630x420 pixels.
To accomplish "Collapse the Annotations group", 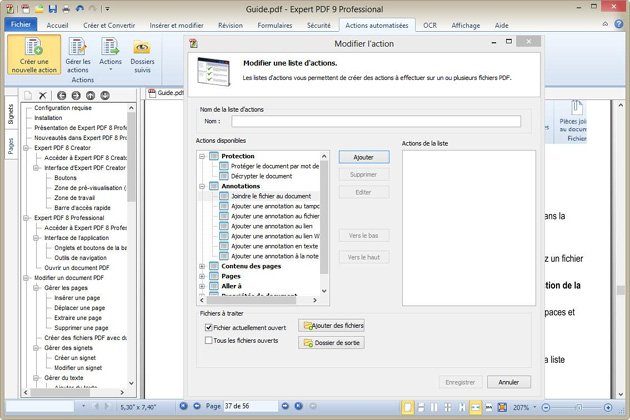I will [x=202, y=186].
